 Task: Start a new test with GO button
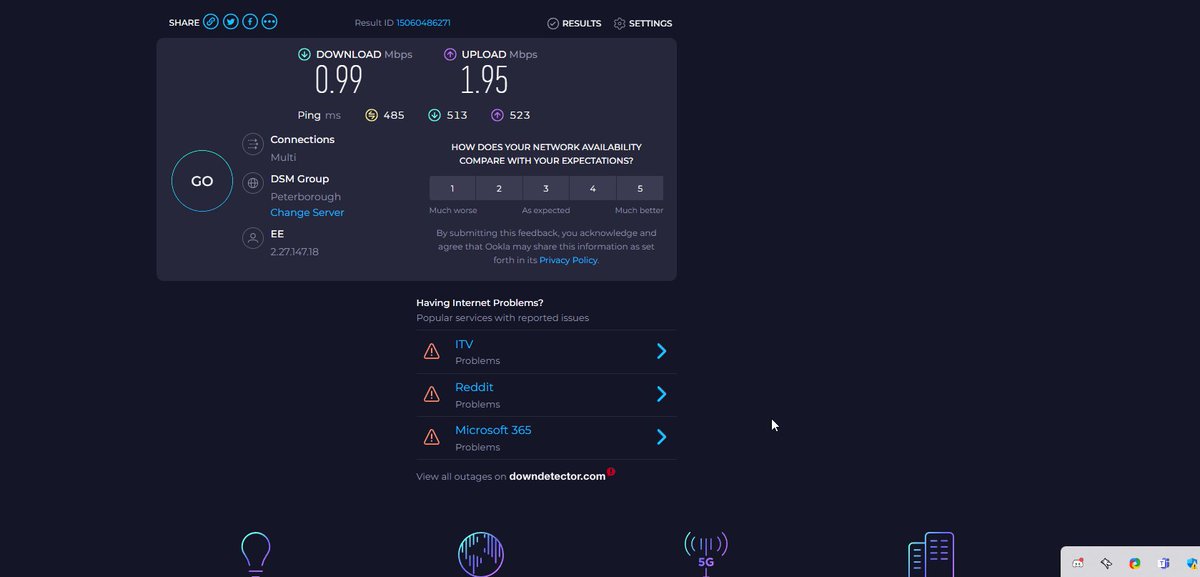pyautogui.click(x=202, y=181)
